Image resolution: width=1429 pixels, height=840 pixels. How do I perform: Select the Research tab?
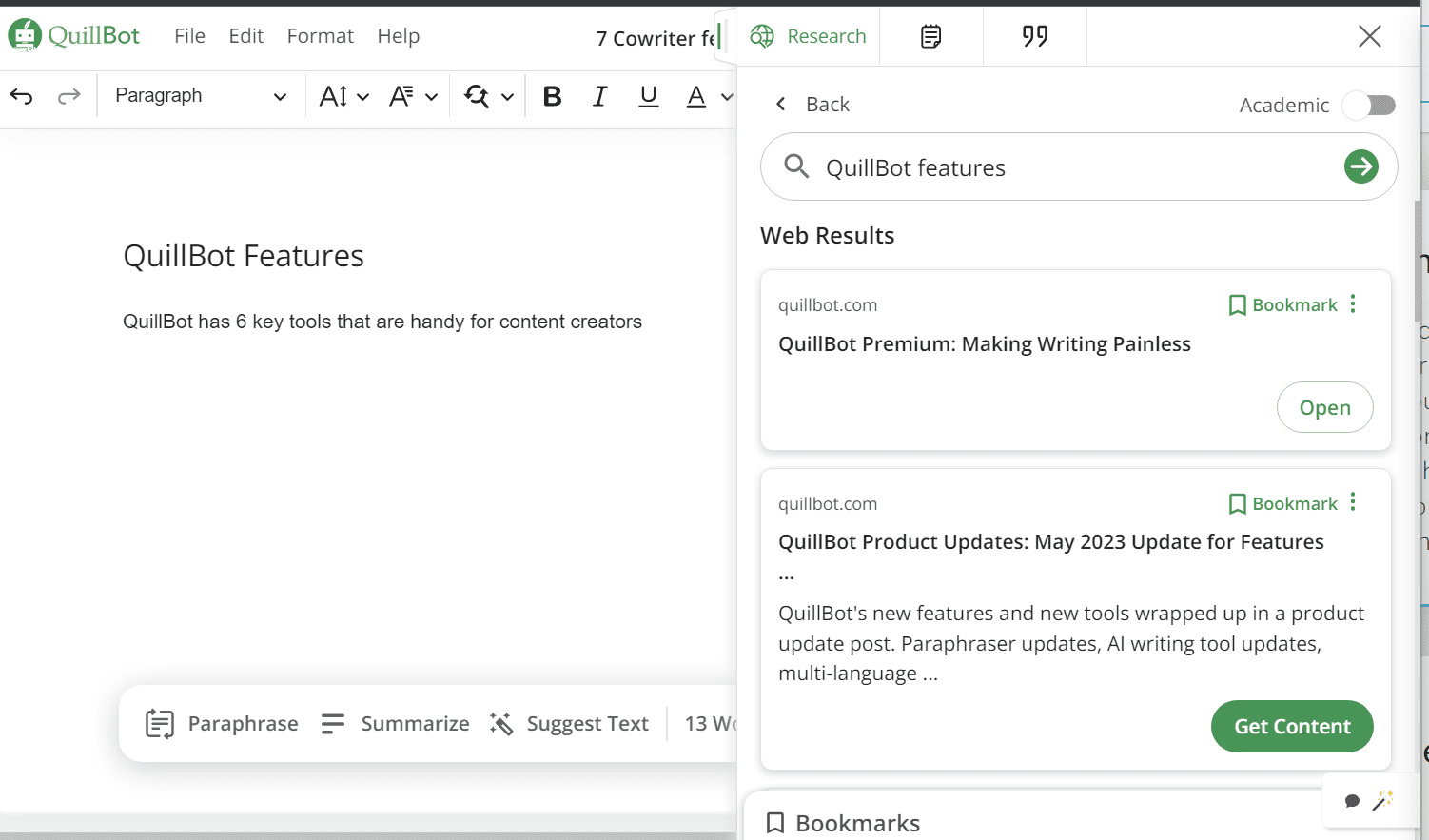coord(809,36)
